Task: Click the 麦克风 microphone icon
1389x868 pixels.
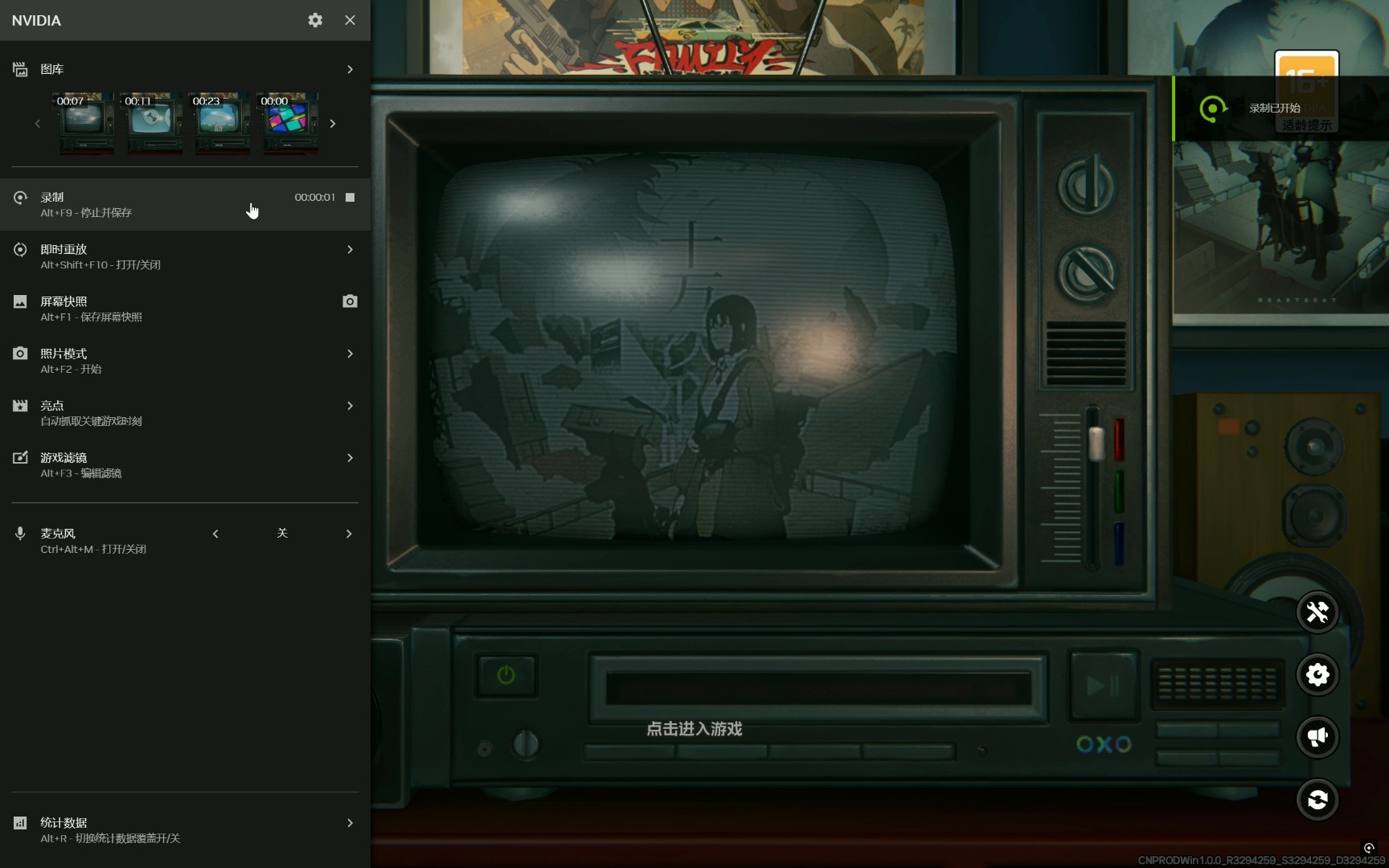Action: pyautogui.click(x=20, y=534)
